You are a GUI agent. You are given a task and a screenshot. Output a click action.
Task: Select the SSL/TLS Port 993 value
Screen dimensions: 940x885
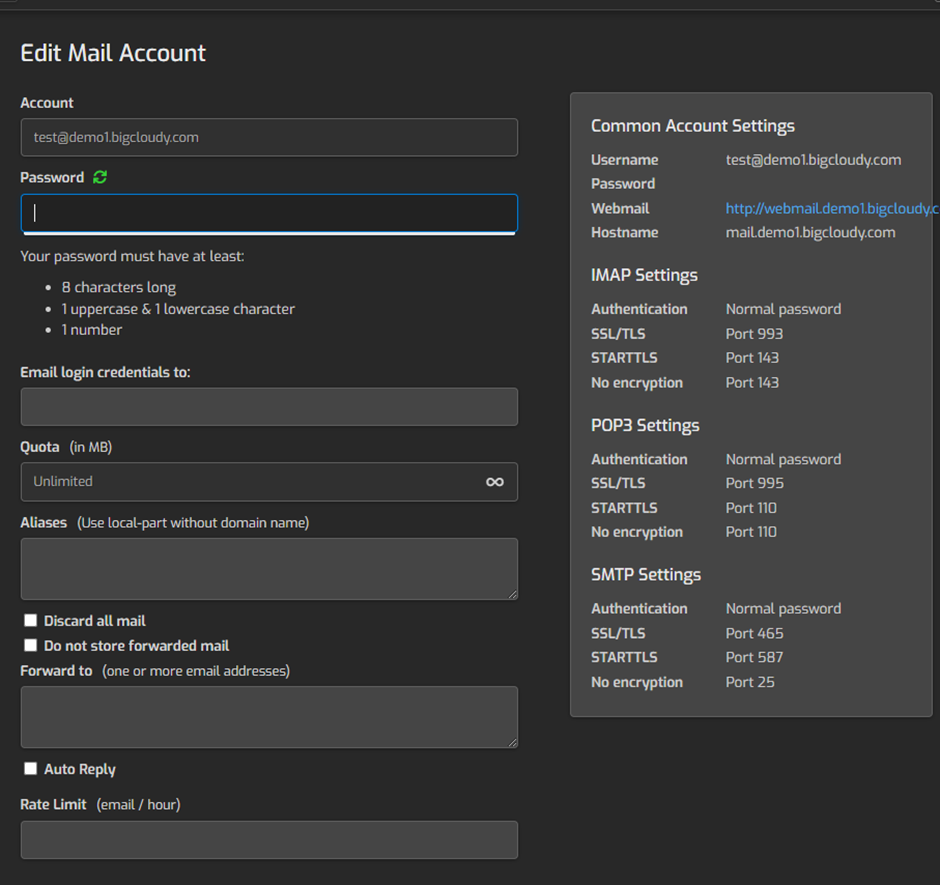753,333
